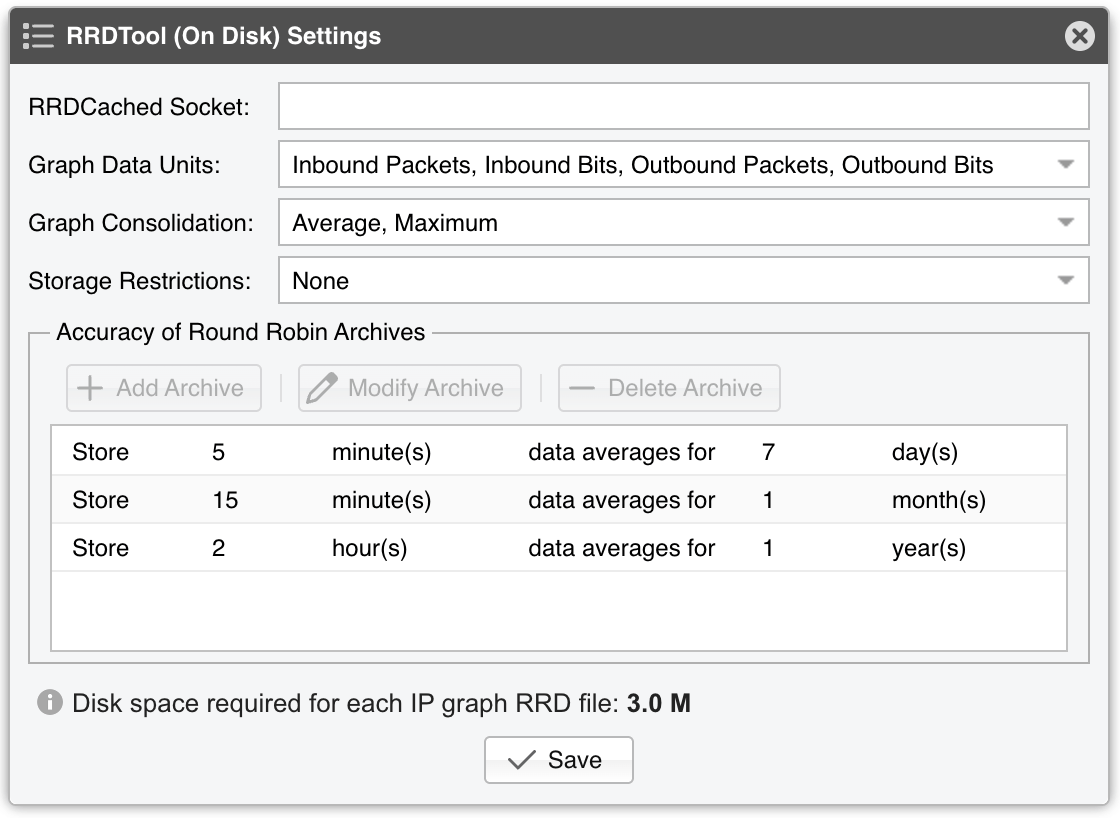The width and height of the screenshot is (1120, 818).
Task: Click the list menu icon in title bar
Action: point(38,36)
